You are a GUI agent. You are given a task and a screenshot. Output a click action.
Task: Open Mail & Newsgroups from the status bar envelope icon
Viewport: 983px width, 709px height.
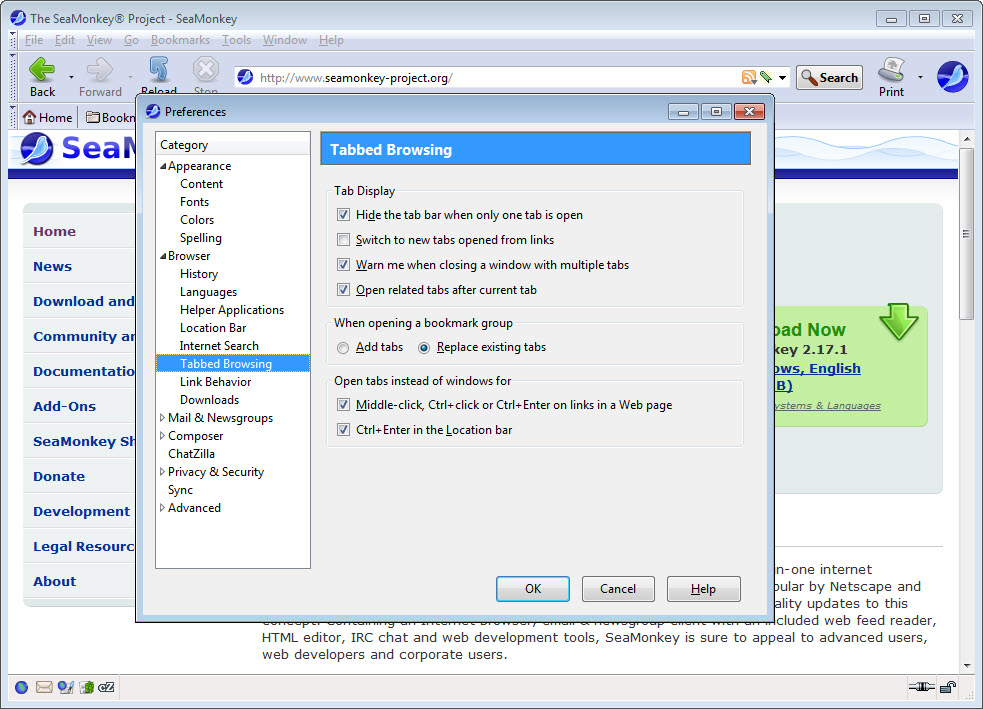click(x=44, y=687)
